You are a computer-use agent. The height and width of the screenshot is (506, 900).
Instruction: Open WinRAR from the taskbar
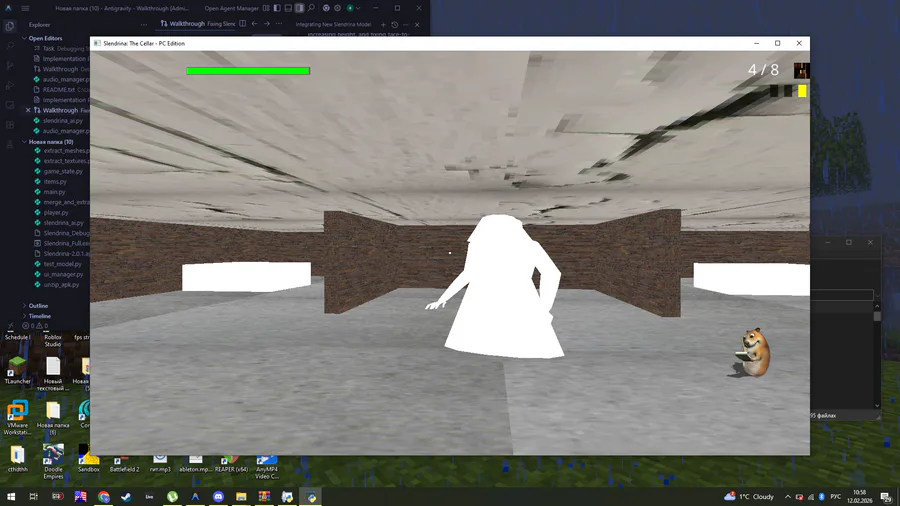coord(264,497)
